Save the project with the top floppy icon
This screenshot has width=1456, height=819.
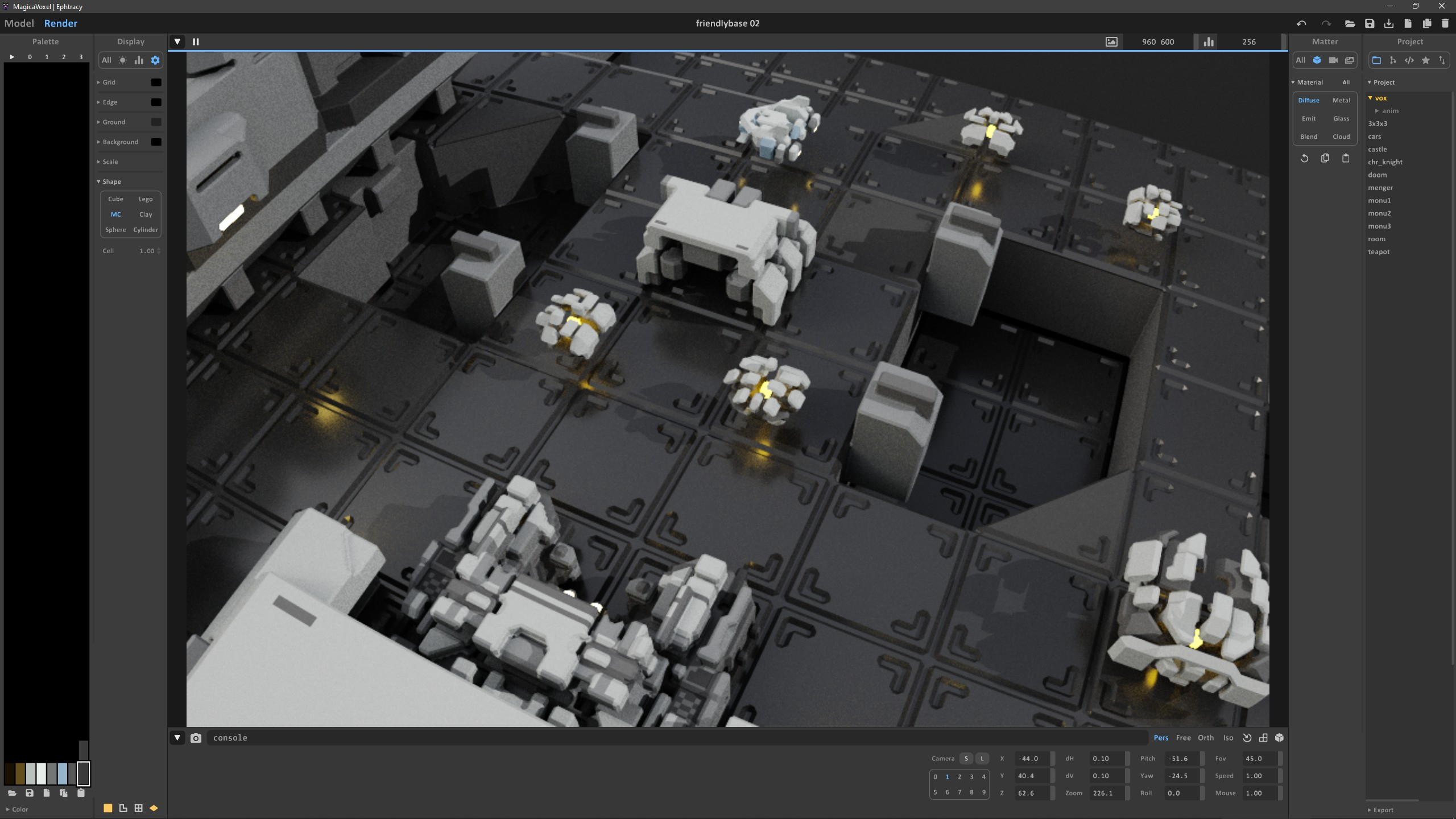click(x=1370, y=23)
